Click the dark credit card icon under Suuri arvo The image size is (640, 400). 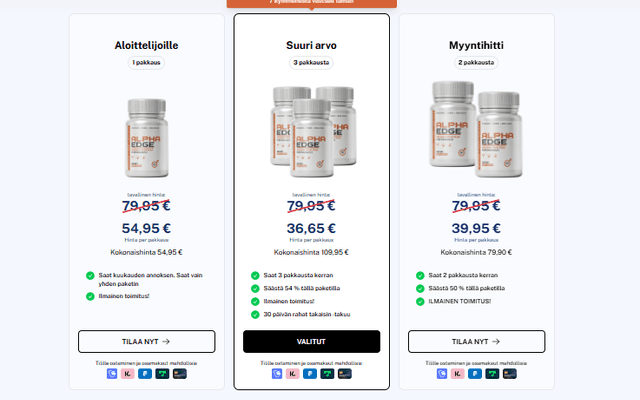tap(344, 373)
